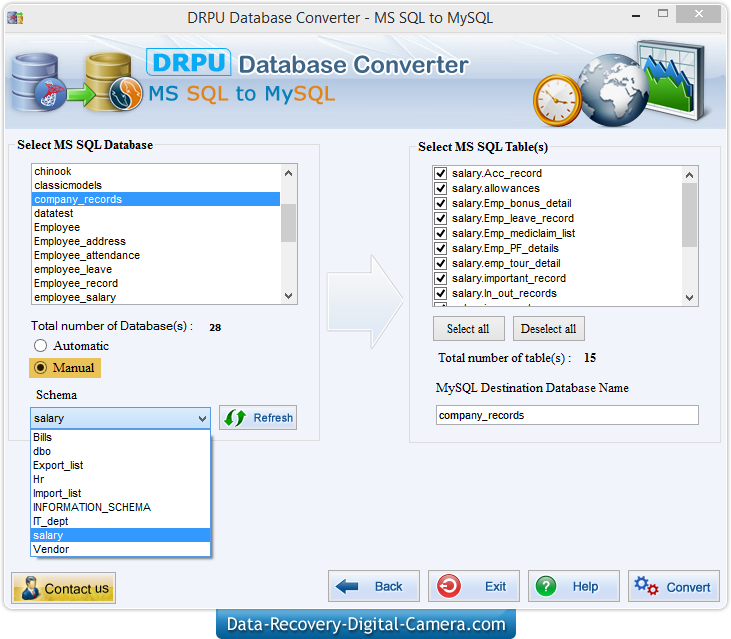Toggle salary.Emp_mediclaim_list checkbox

point(441,233)
